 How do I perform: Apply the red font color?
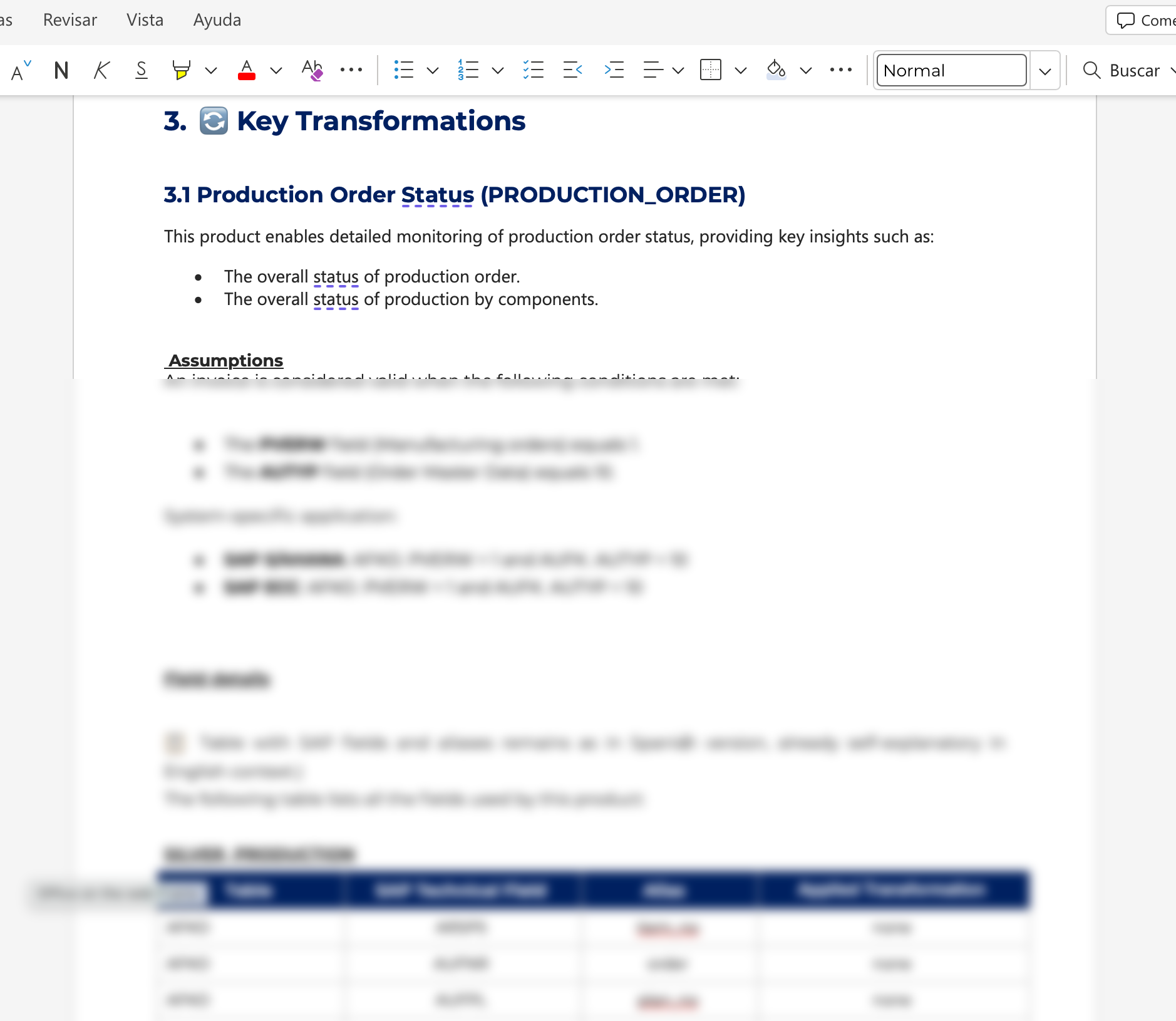tap(247, 70)
